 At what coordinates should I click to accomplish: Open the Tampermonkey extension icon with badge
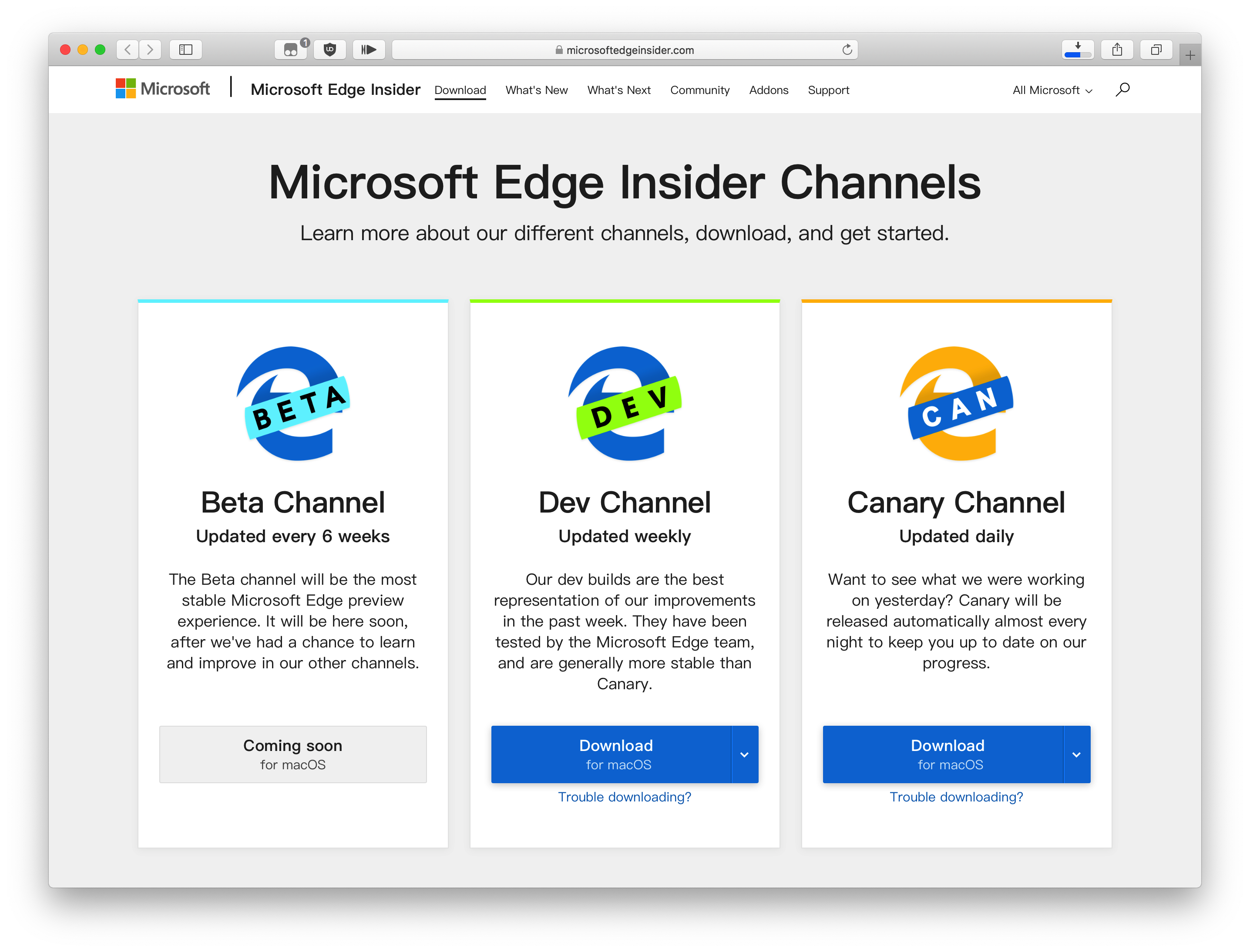click(291, 50)
